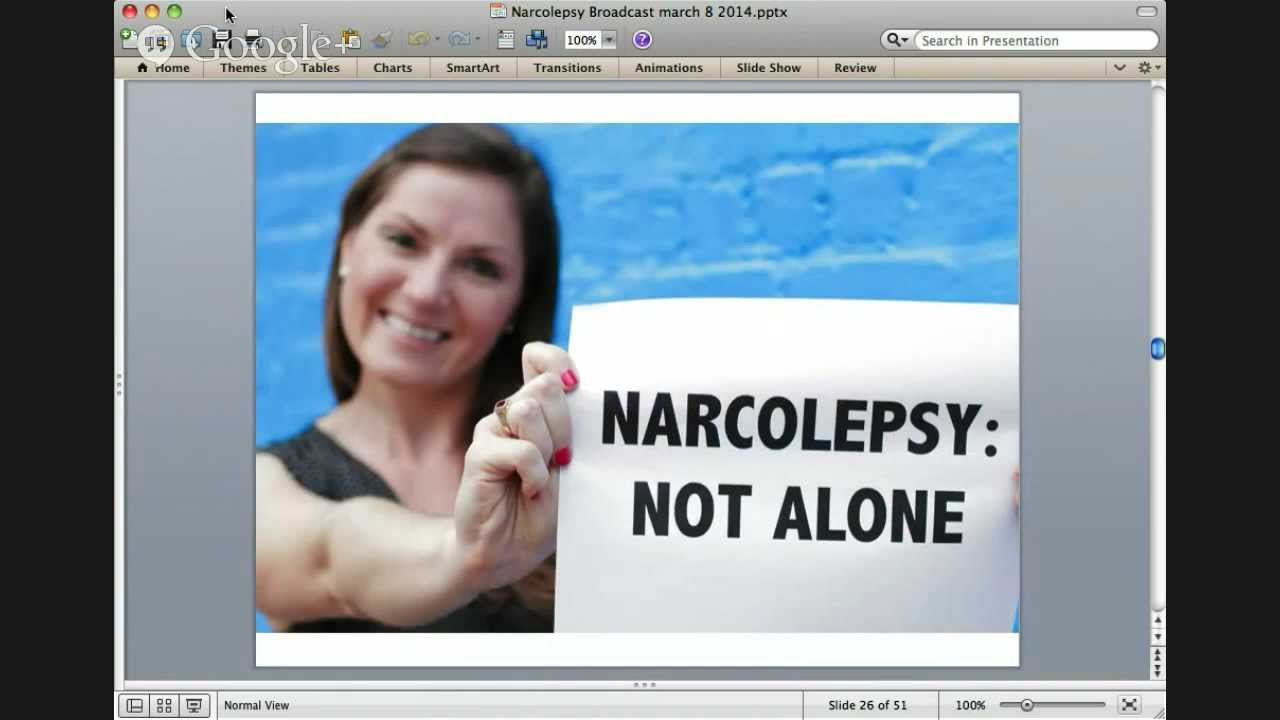This screenshot has width=1280, height=720.
Task: Save the presentation with the floppy icon
Action: 222,40
